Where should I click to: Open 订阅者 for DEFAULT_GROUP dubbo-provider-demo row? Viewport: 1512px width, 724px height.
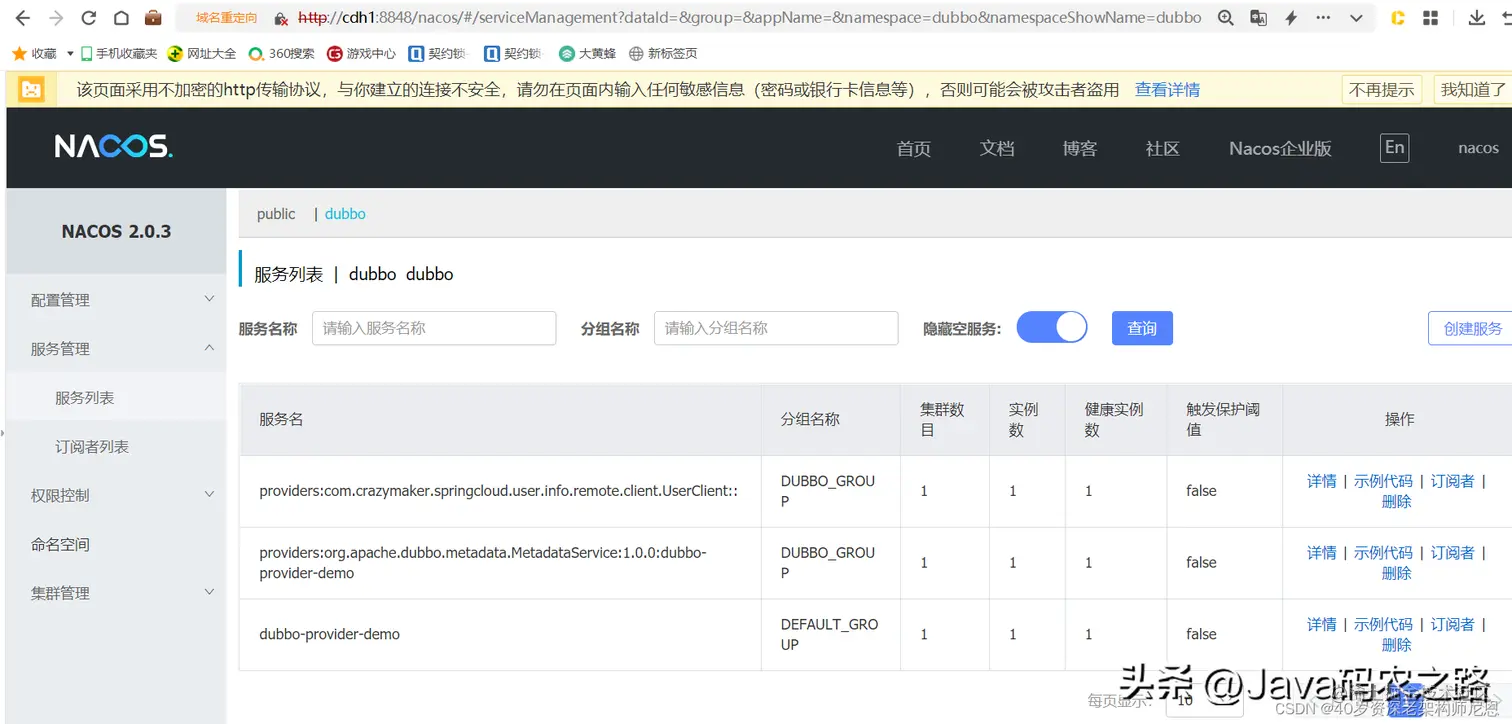pos(1452,625)
